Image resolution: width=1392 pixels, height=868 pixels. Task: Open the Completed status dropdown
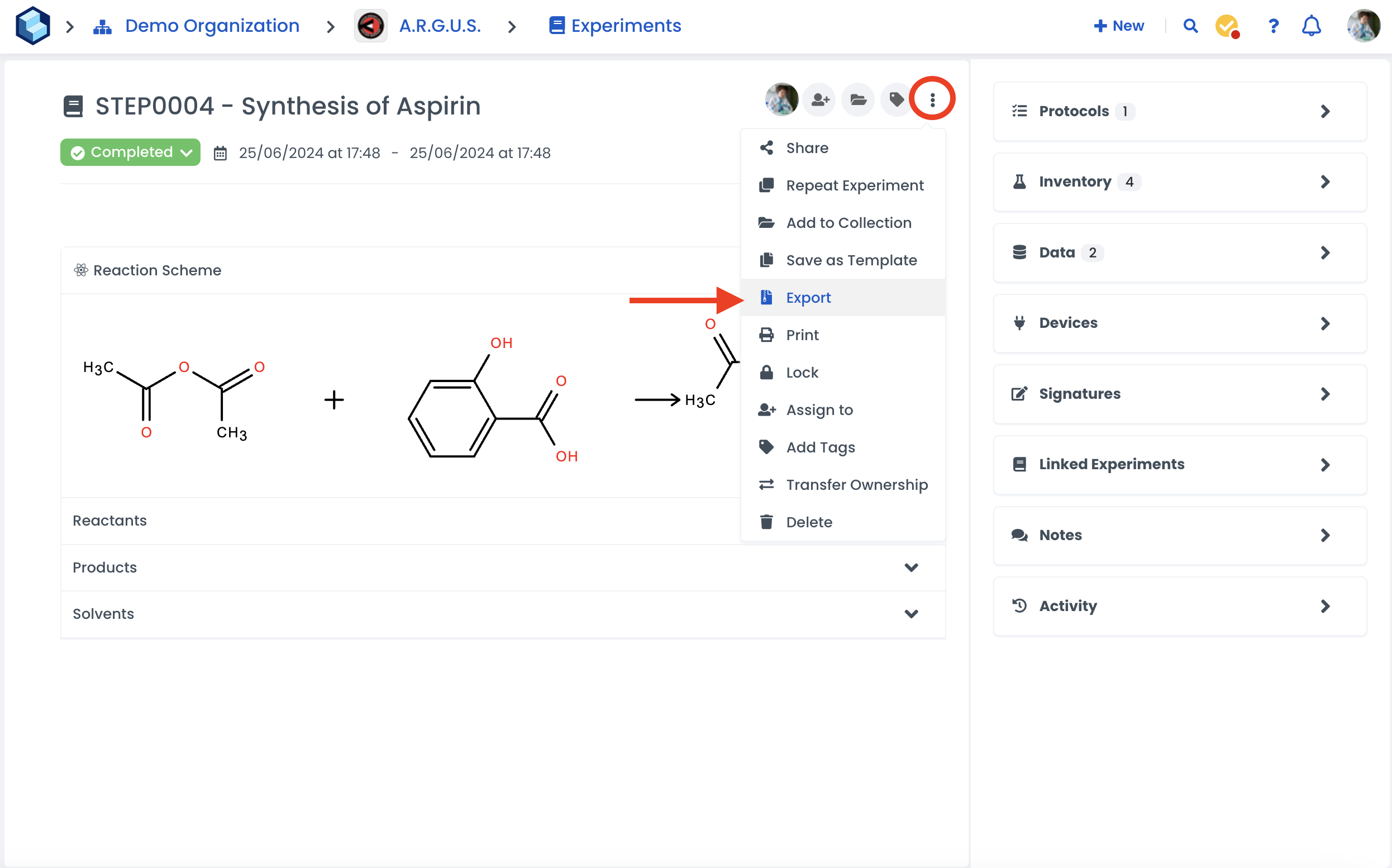[130, 152]
